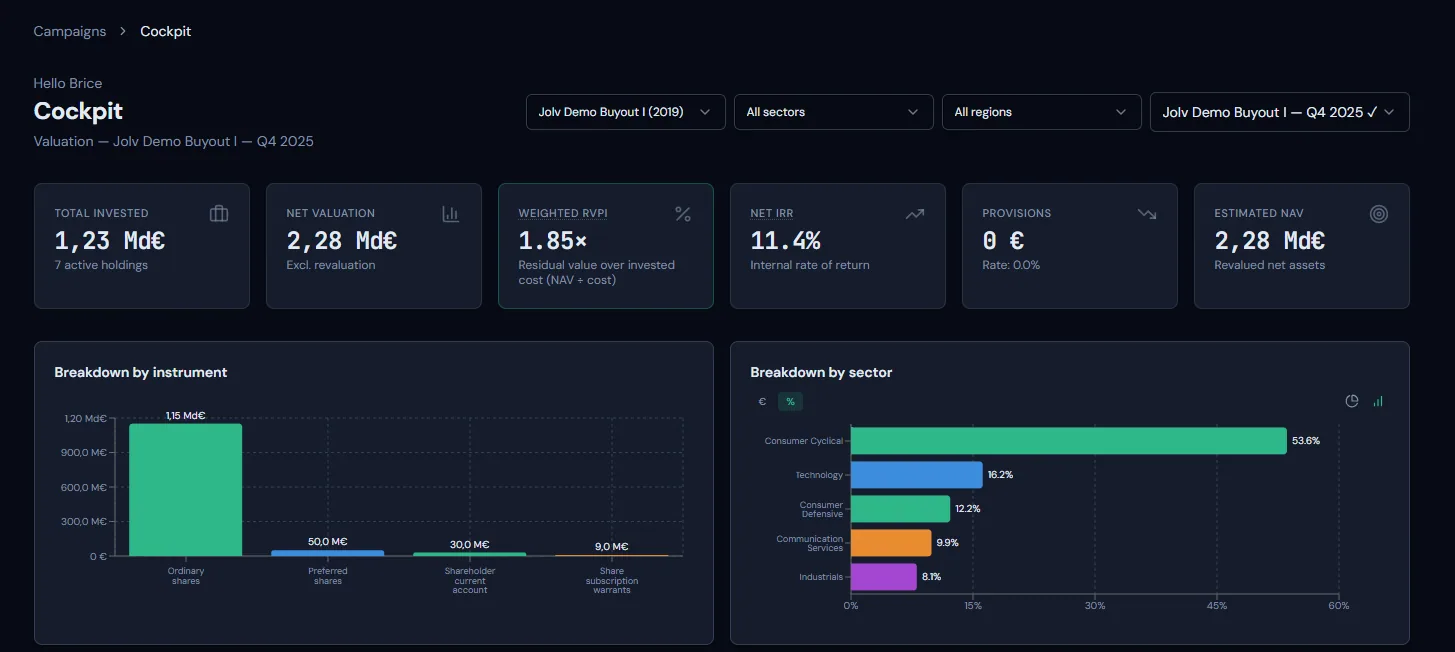Image resolution: width=1455 pixels, height=652 pixels.
Task: Click the 'Breakdown by instrument' heading
Action: tap(141, 372)
